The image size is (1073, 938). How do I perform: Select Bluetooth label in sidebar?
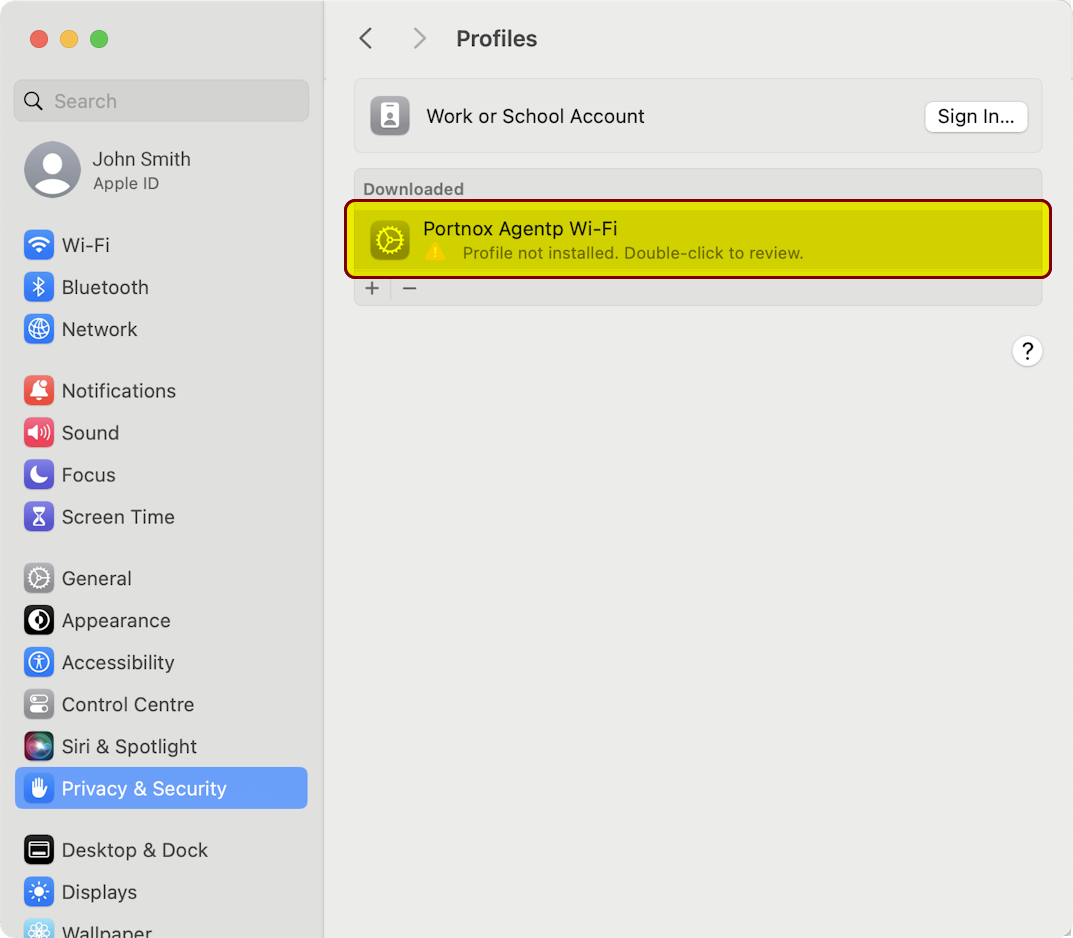click(105, 287)
